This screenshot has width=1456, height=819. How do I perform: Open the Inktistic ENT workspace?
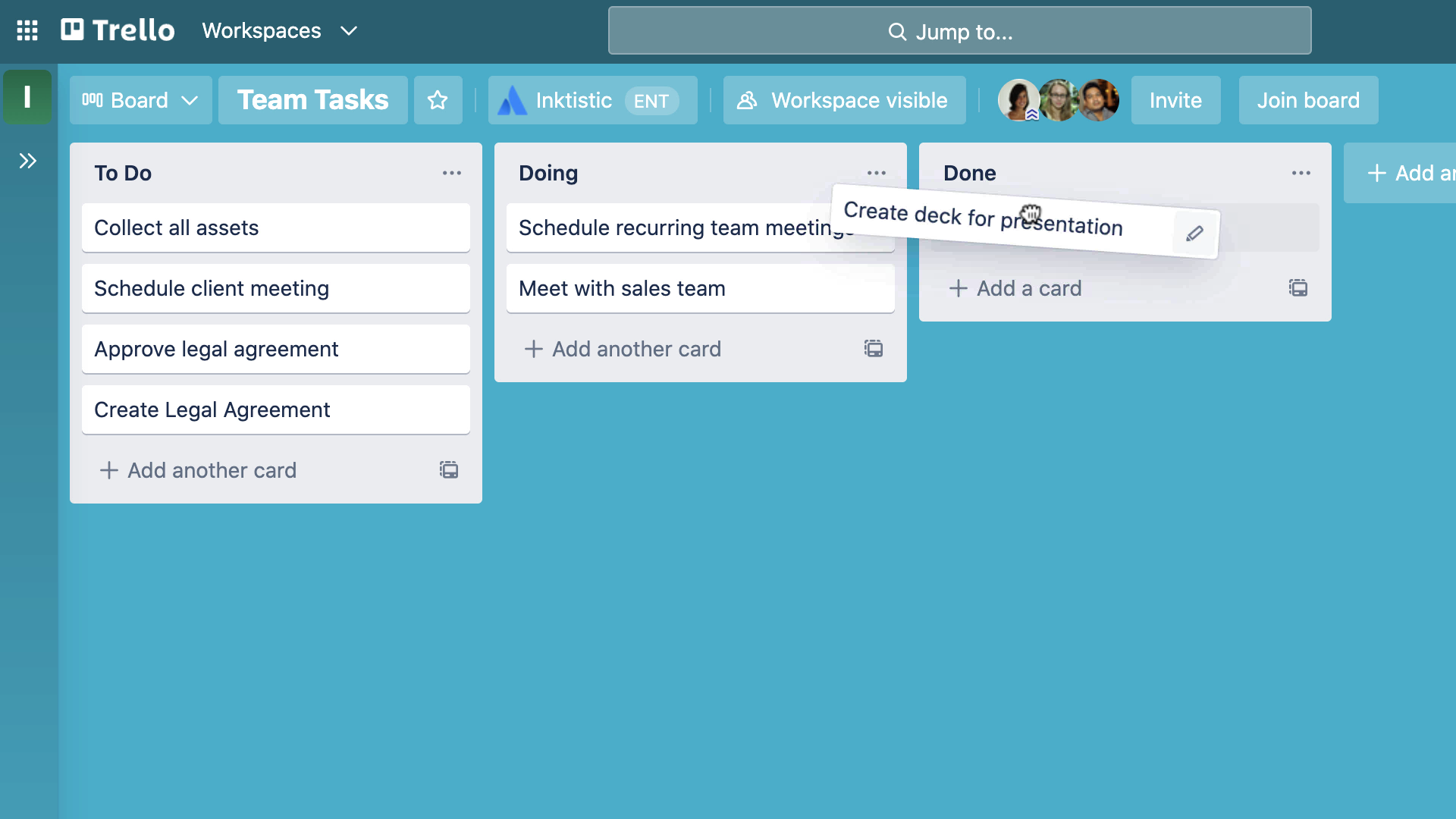pos(591,100)
